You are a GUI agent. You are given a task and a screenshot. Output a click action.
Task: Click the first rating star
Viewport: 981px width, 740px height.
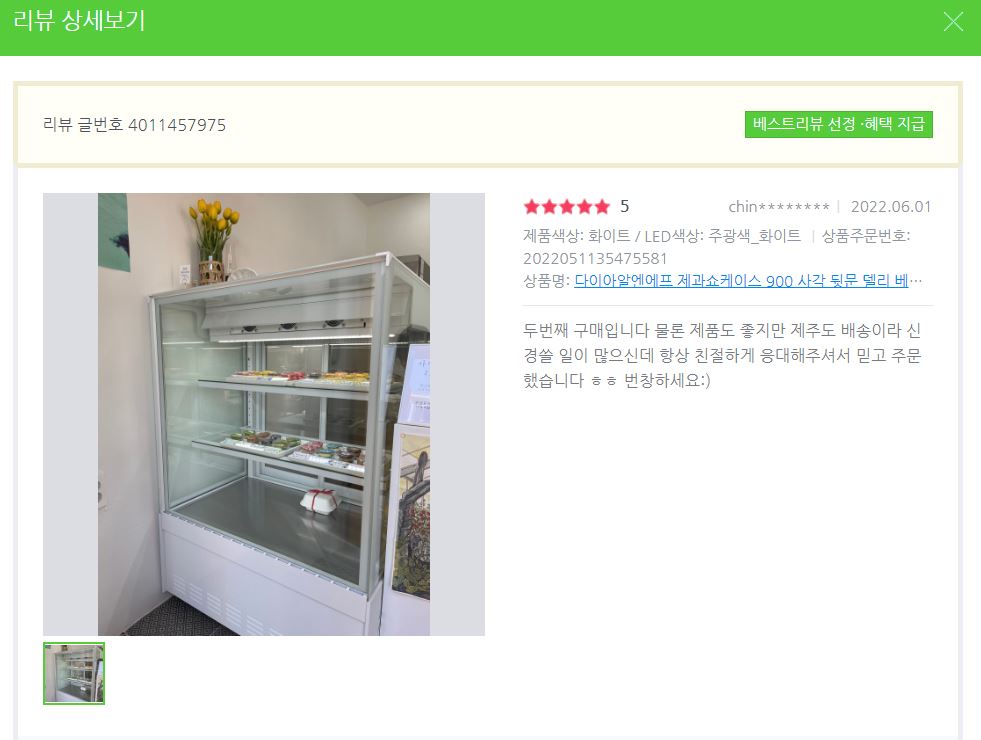tap(532, 206)
